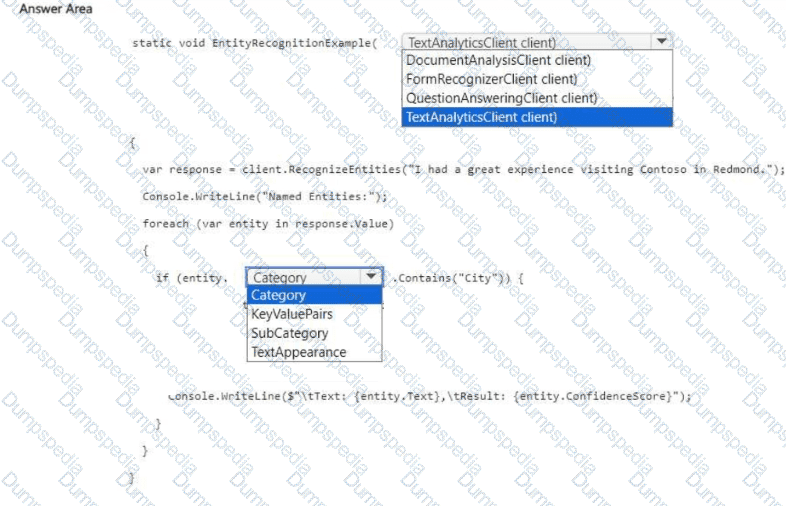Screen dimensions: 786x506
Task: Select the SubCategory option
Action: click(x=289, y=333)
